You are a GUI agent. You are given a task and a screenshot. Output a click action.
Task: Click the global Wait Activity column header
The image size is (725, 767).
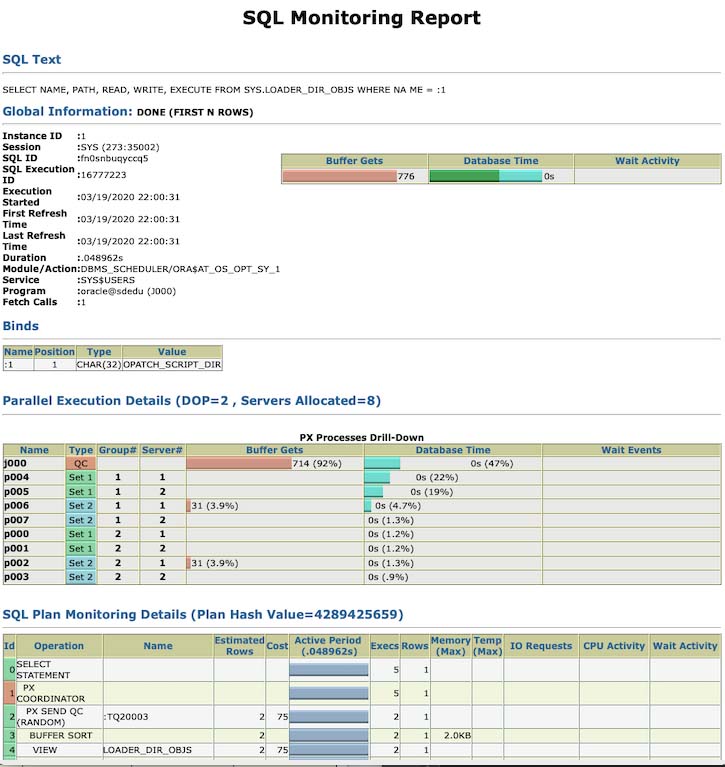647,161
